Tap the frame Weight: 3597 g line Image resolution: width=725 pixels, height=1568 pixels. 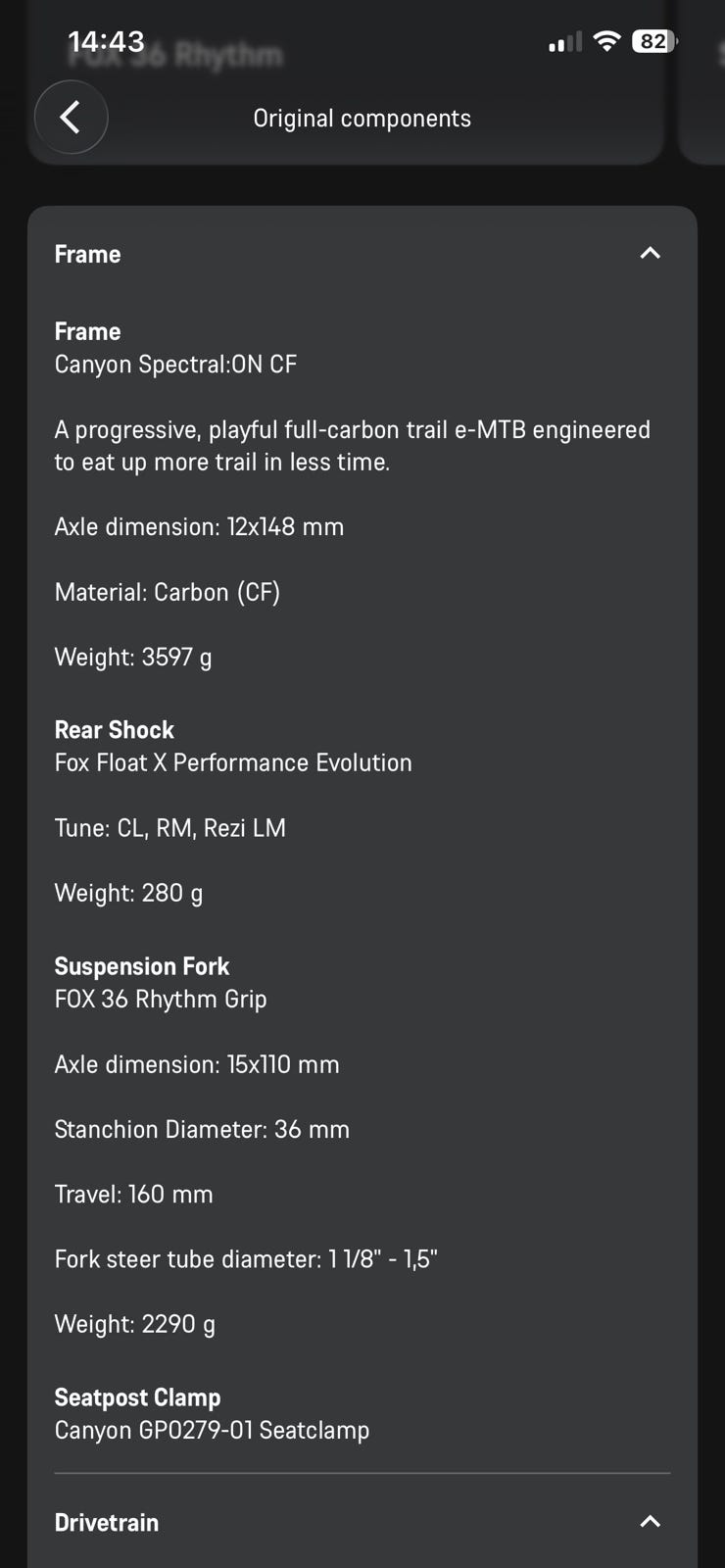point(133,657)
